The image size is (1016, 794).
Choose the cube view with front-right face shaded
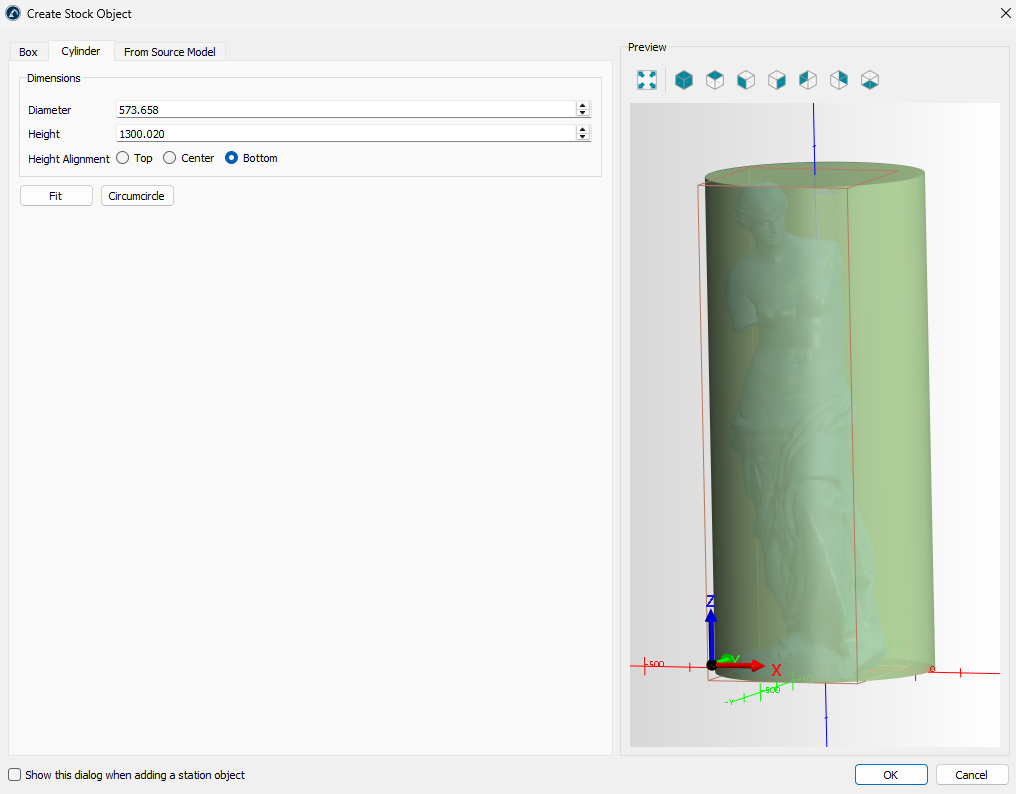(777, 80)
